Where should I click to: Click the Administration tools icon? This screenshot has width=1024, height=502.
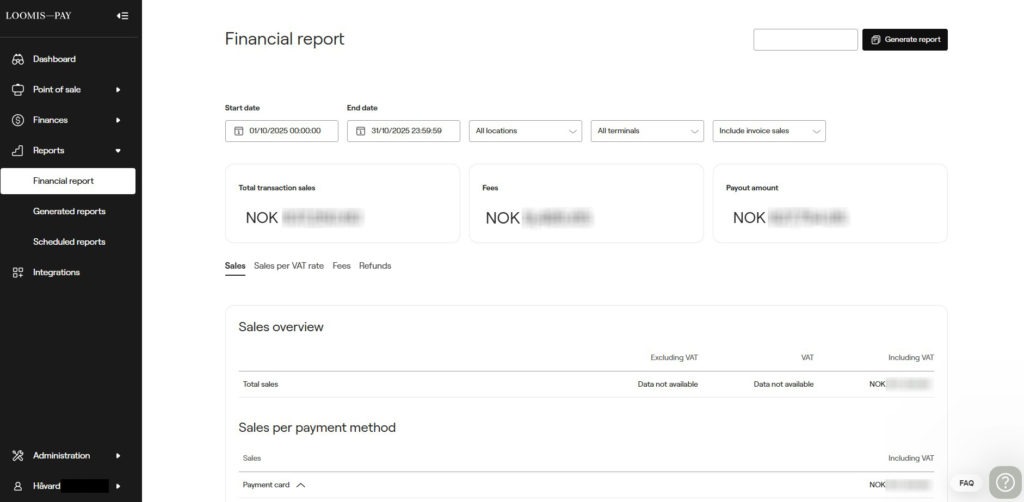pyautogui.click(x=18, y=456)
